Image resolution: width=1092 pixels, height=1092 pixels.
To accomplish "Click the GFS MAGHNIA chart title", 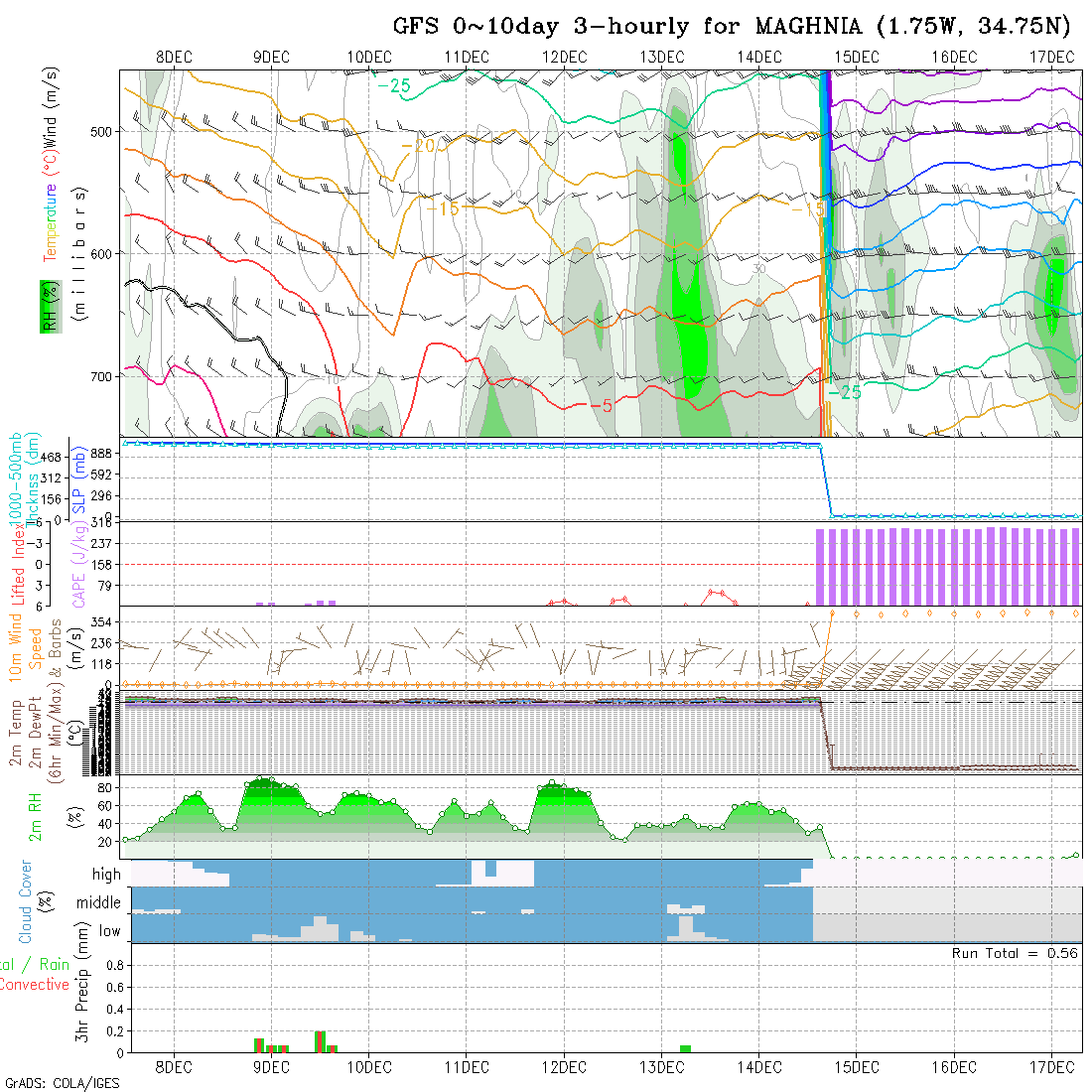I will click(x=733, y=26).
